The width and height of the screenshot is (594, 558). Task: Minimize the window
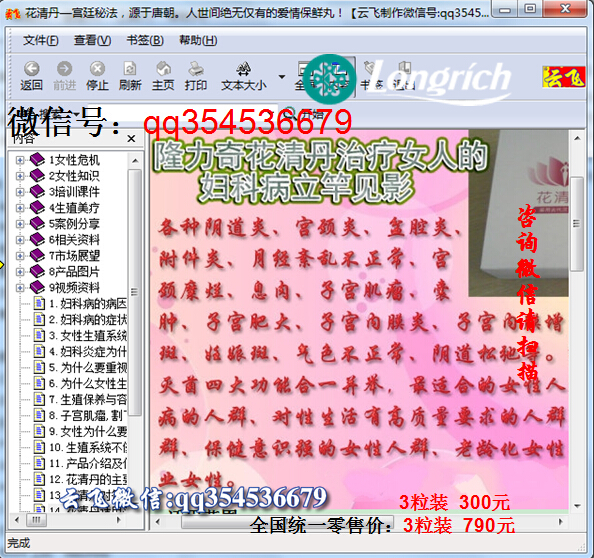(x=505, y=8)
